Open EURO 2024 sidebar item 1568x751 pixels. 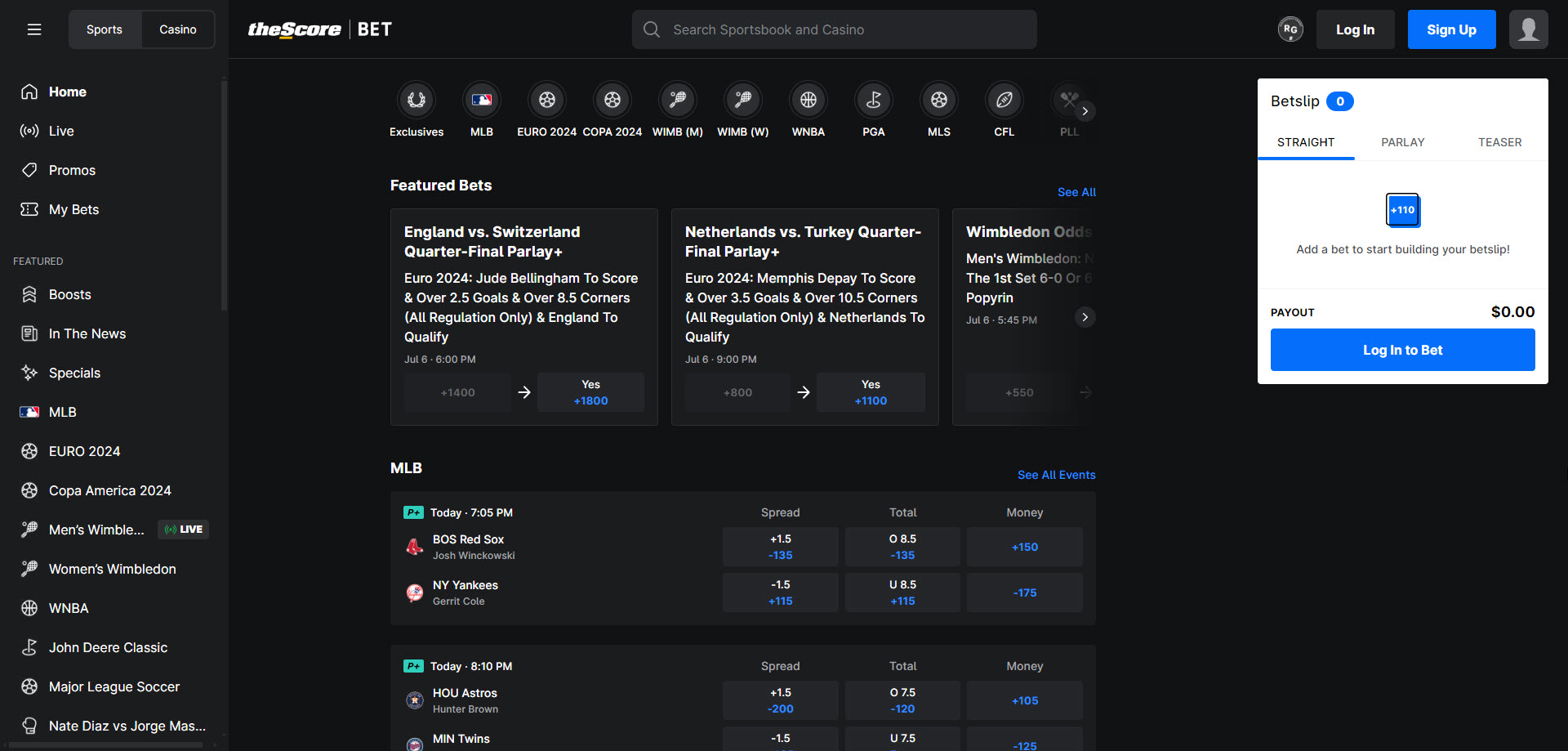click(110, 451)
